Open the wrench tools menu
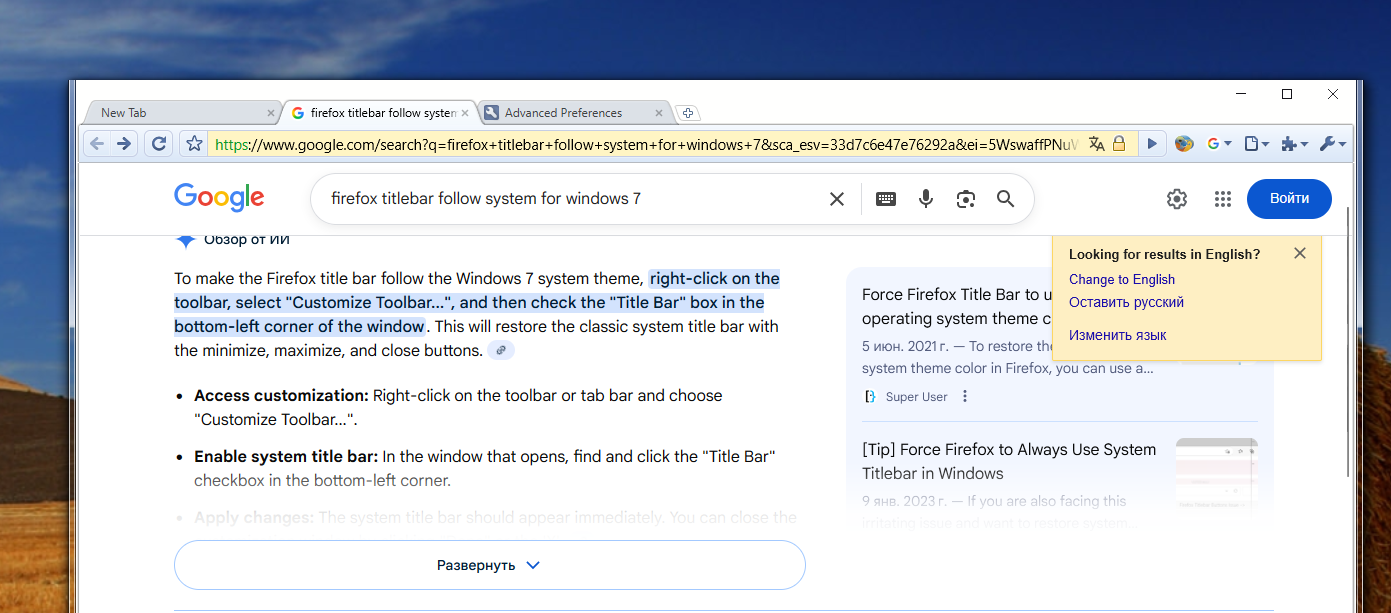 point(1327,144)
